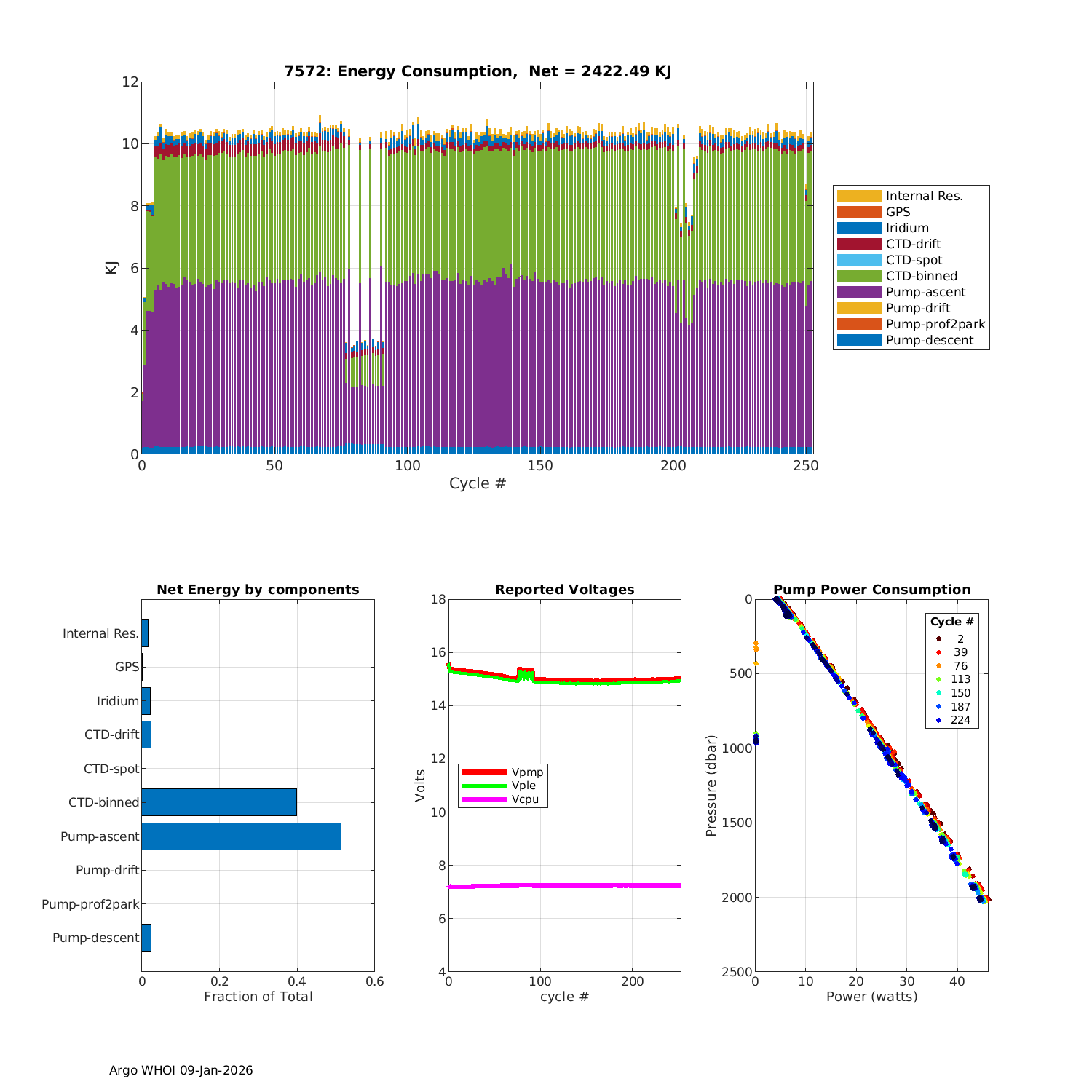Click the green Vple legend line
The image size is (1092, 1092).
[484, 786]
